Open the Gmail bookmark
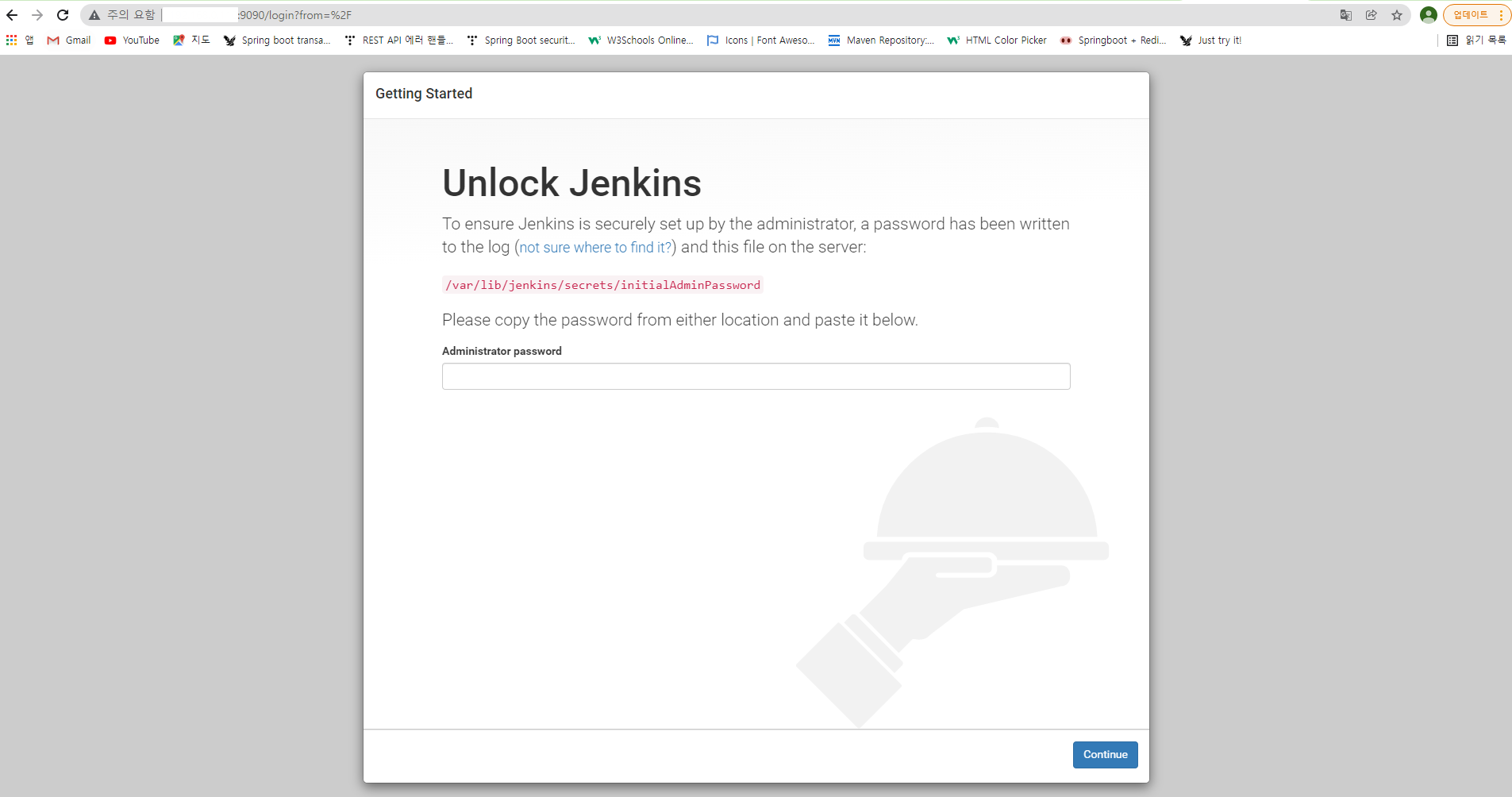Screen dimensions: 1512x797 (x=69, y=40)
